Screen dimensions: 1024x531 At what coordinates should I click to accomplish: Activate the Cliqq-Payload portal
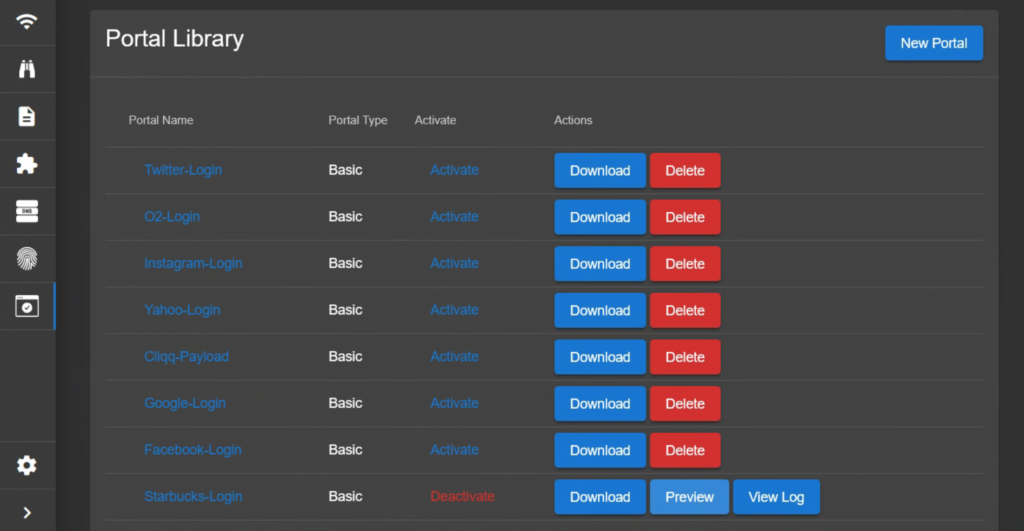[455, 357]
